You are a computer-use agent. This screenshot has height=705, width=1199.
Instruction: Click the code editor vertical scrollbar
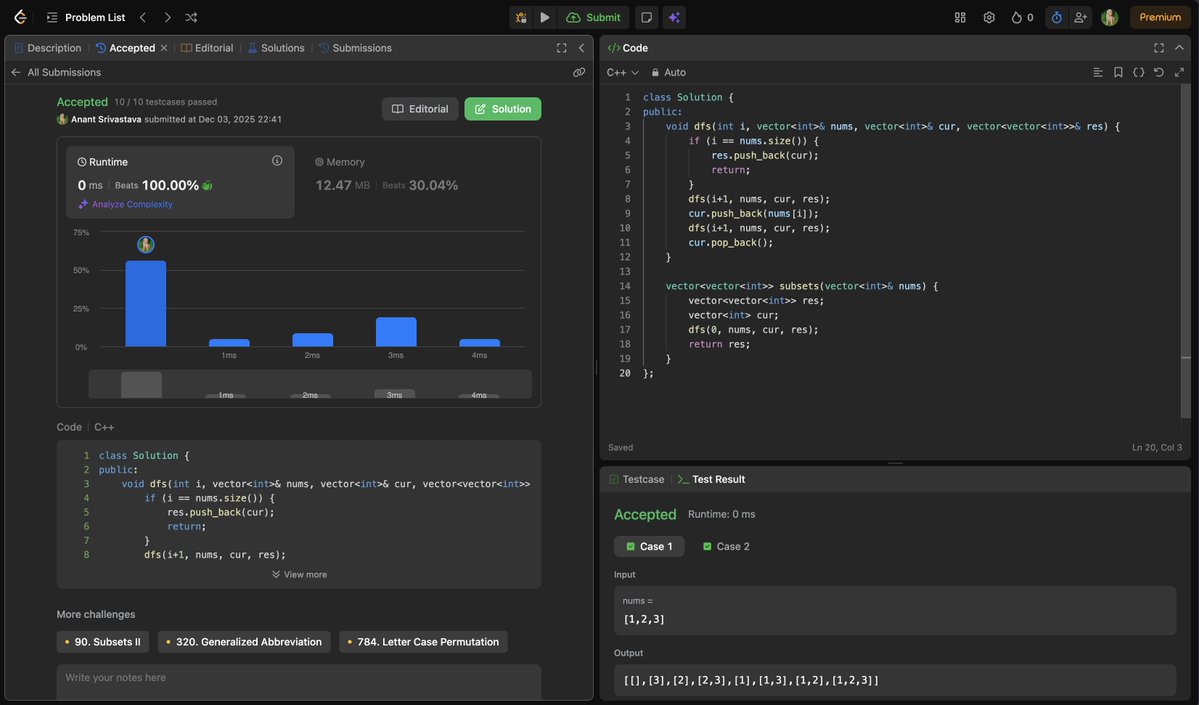pyautogui.click(x=1185, y=251)
